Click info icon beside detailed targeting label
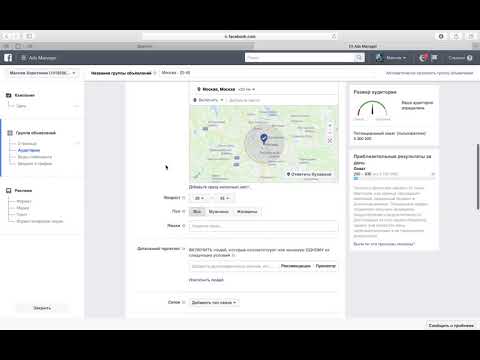 point(183,249)
